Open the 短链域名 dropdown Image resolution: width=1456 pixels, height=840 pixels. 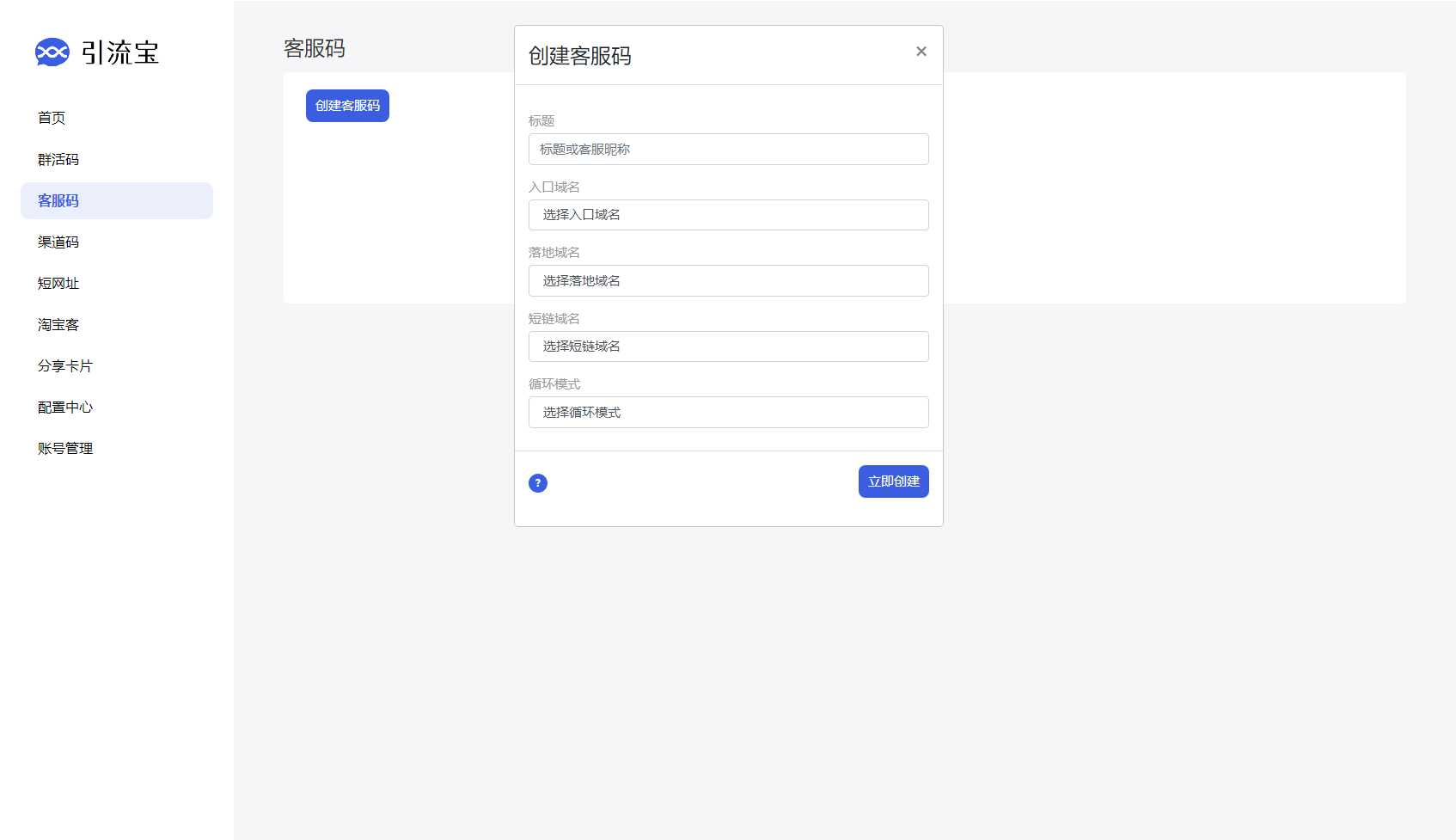pyautogui.click(x=728, y=346)
